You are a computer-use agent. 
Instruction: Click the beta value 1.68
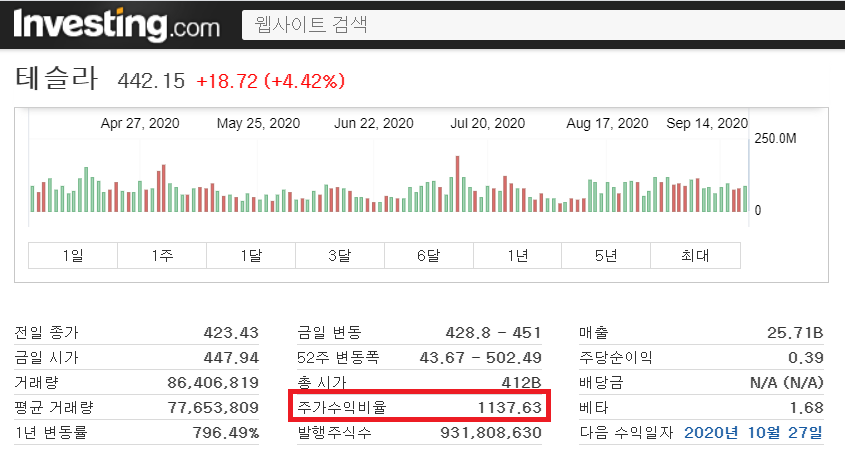[807, 407]
